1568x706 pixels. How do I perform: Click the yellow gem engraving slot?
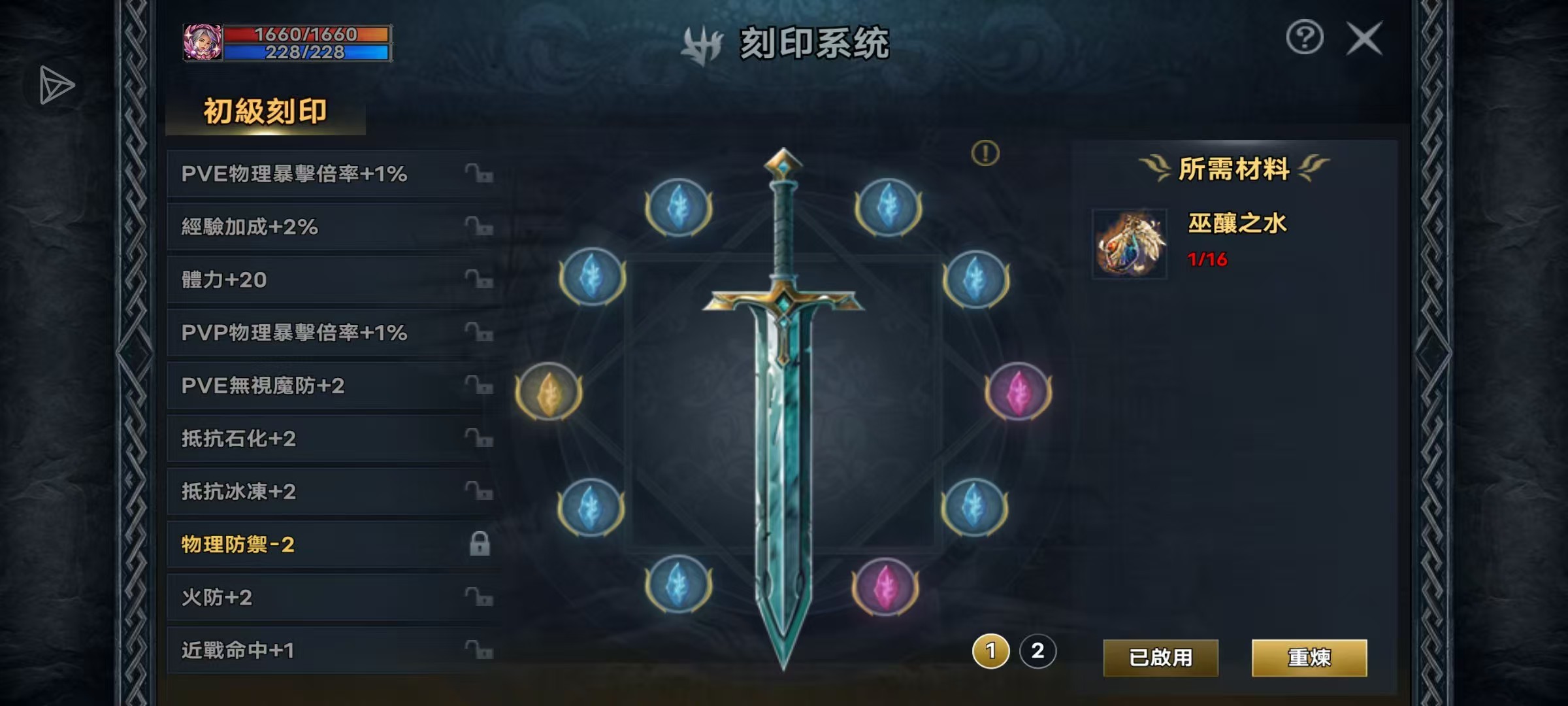pos(549,392)
